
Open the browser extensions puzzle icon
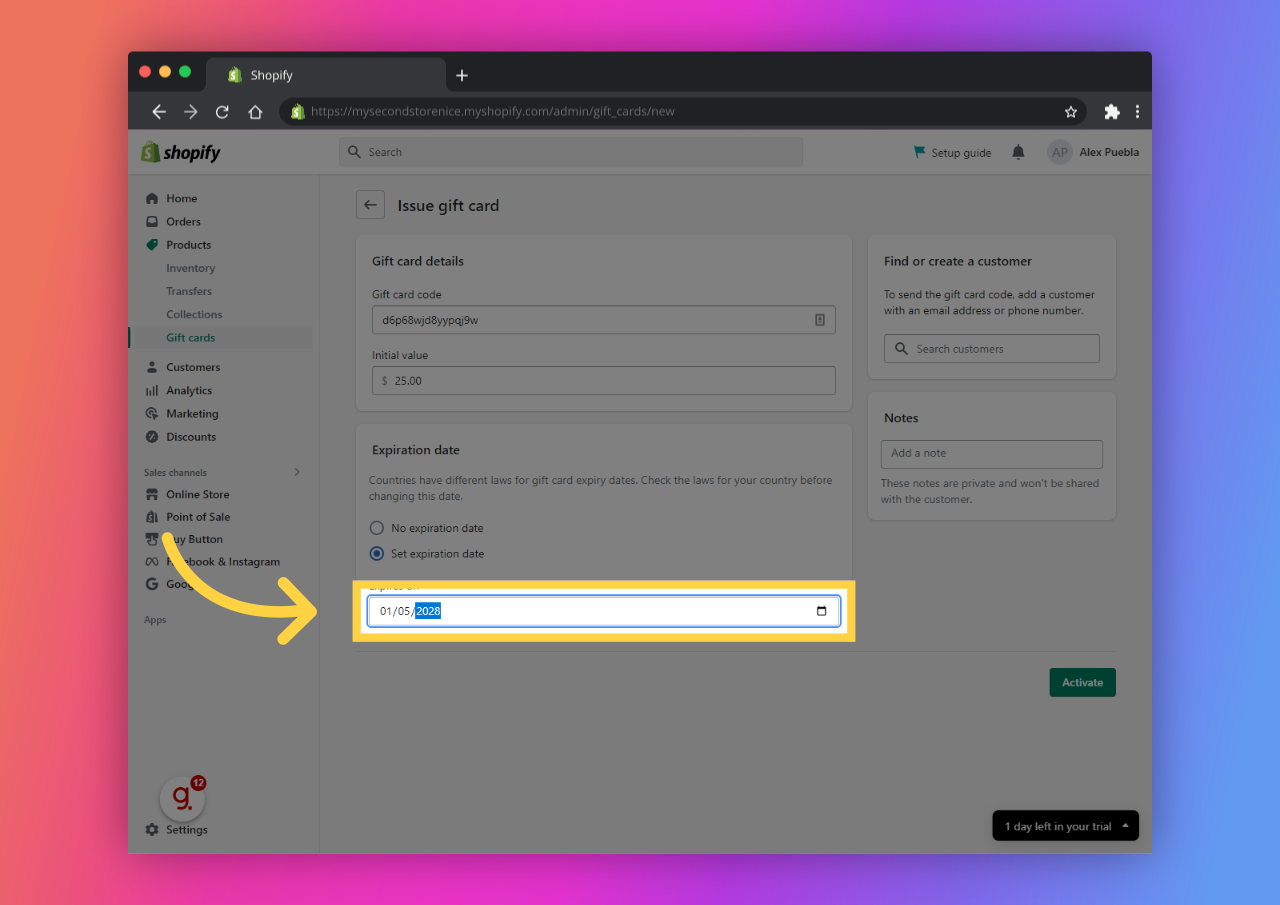pos(1112,112)
